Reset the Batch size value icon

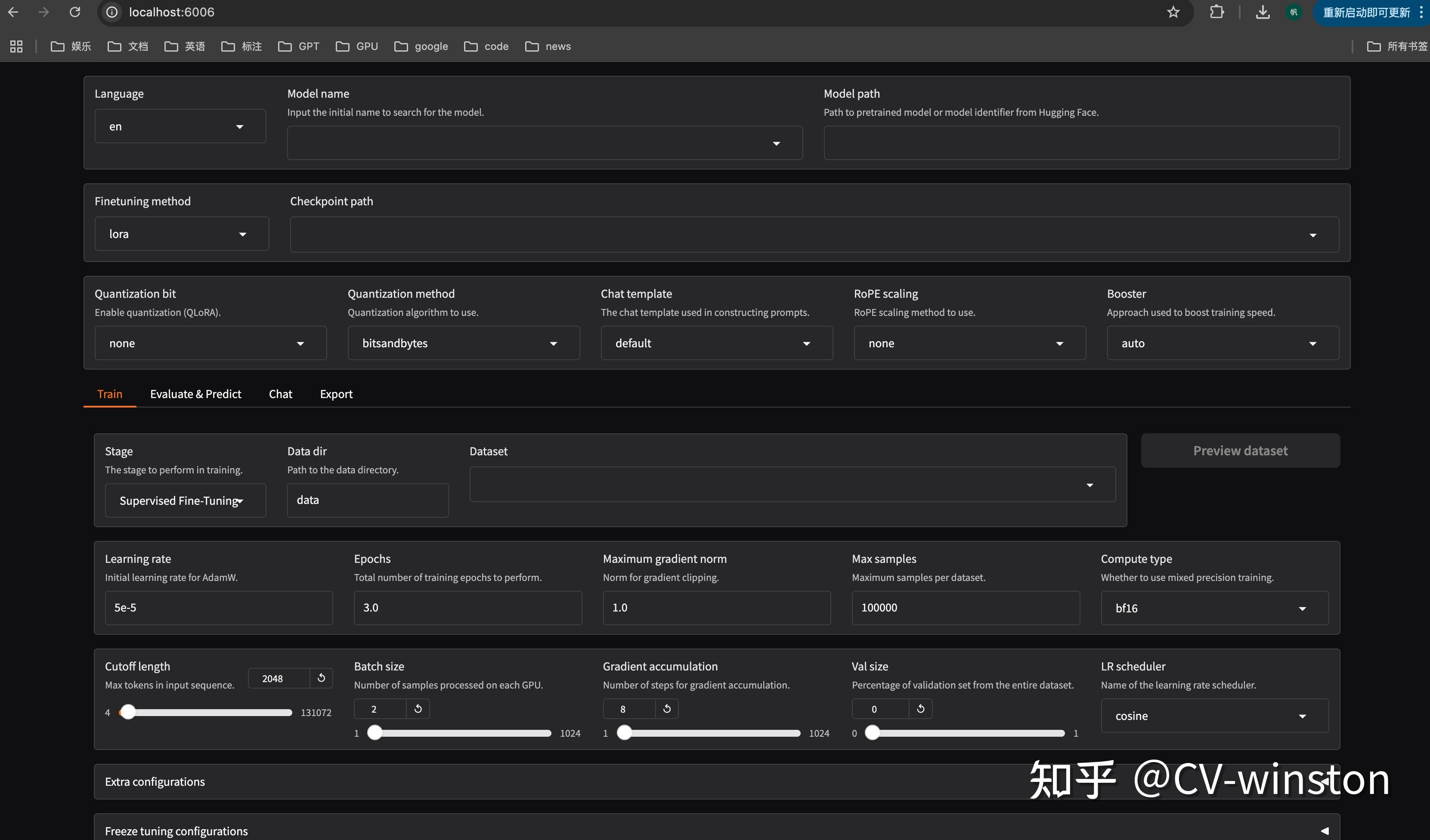(x=418, y=708)
